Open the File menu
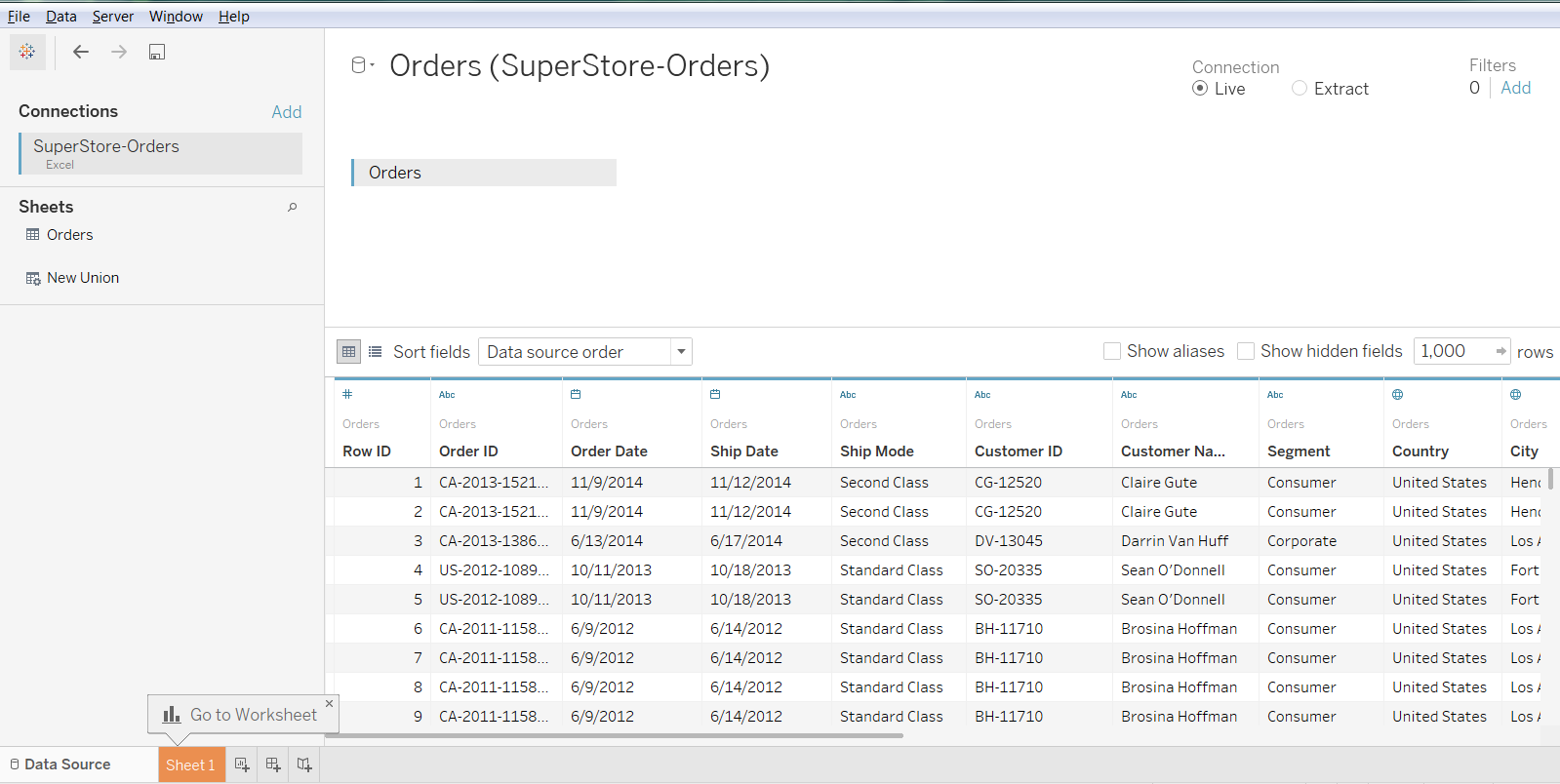Image resolution: width=1560 pixels, height=784 pixels. [x=19, y=17]
